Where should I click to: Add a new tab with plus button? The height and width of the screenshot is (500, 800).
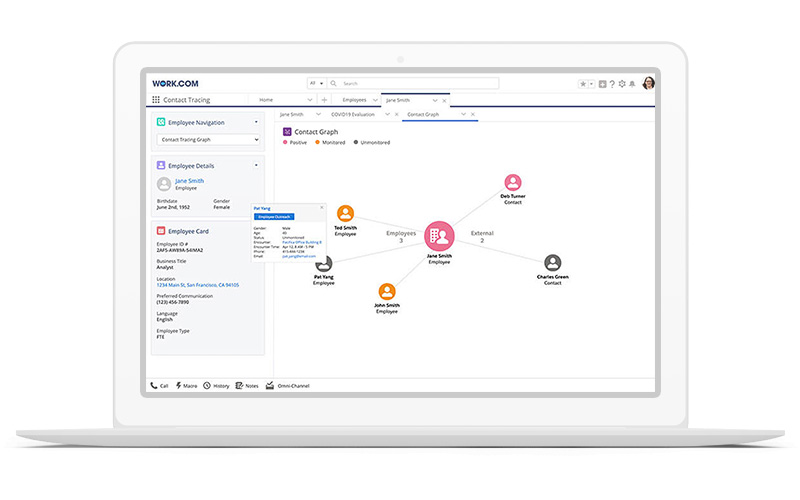point(324,100)
